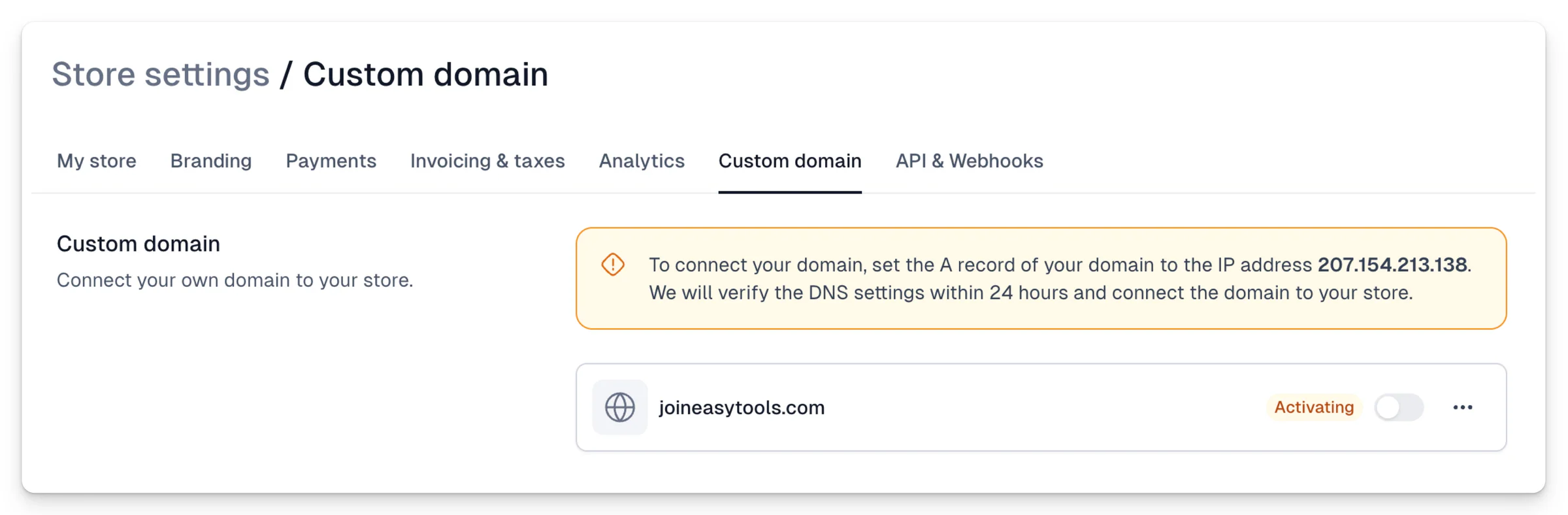Click the Custom domain section heading

pyautogui.click(x=139, y=244)
